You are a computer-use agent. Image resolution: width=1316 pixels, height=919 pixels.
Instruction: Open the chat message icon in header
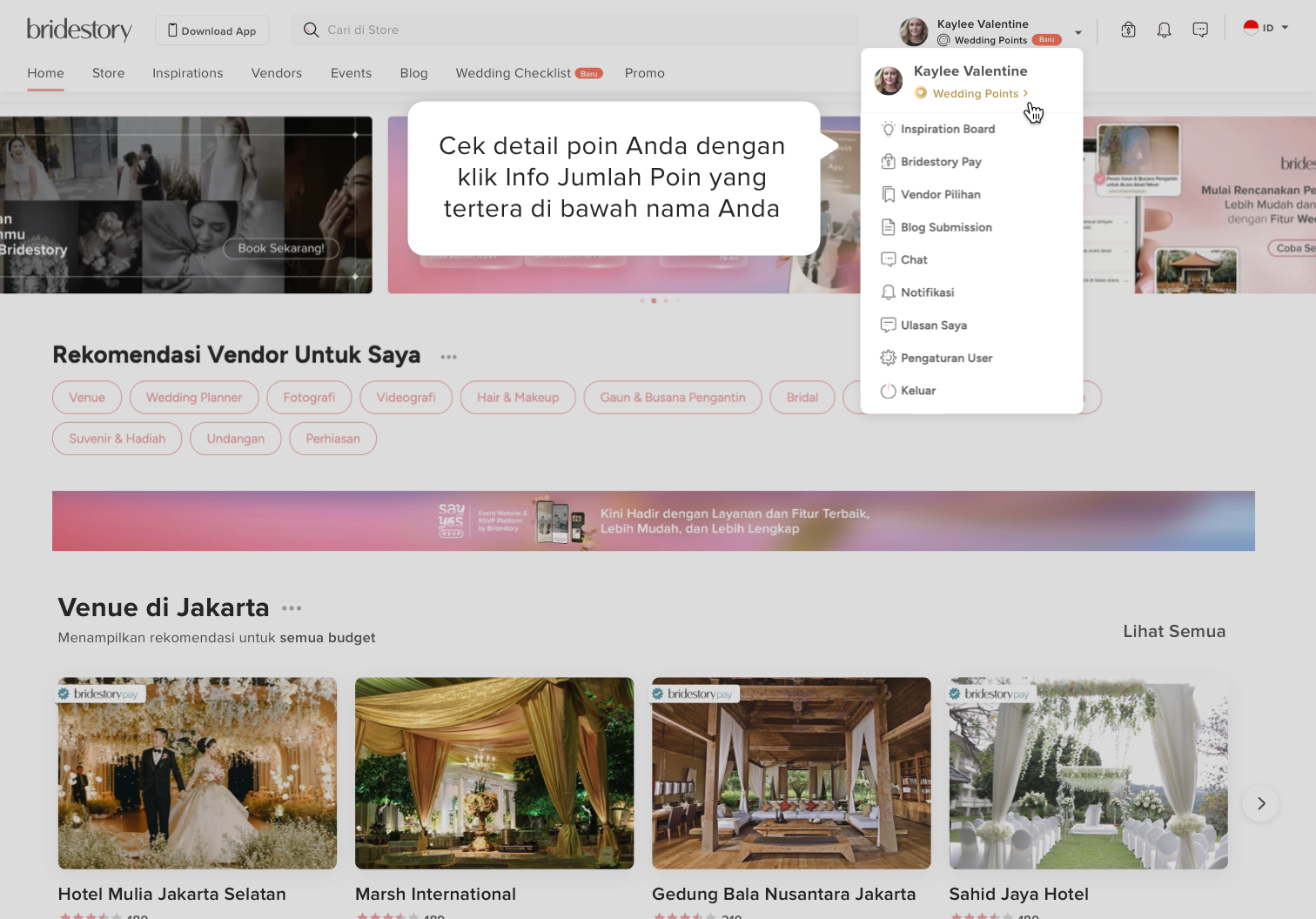1200,30
